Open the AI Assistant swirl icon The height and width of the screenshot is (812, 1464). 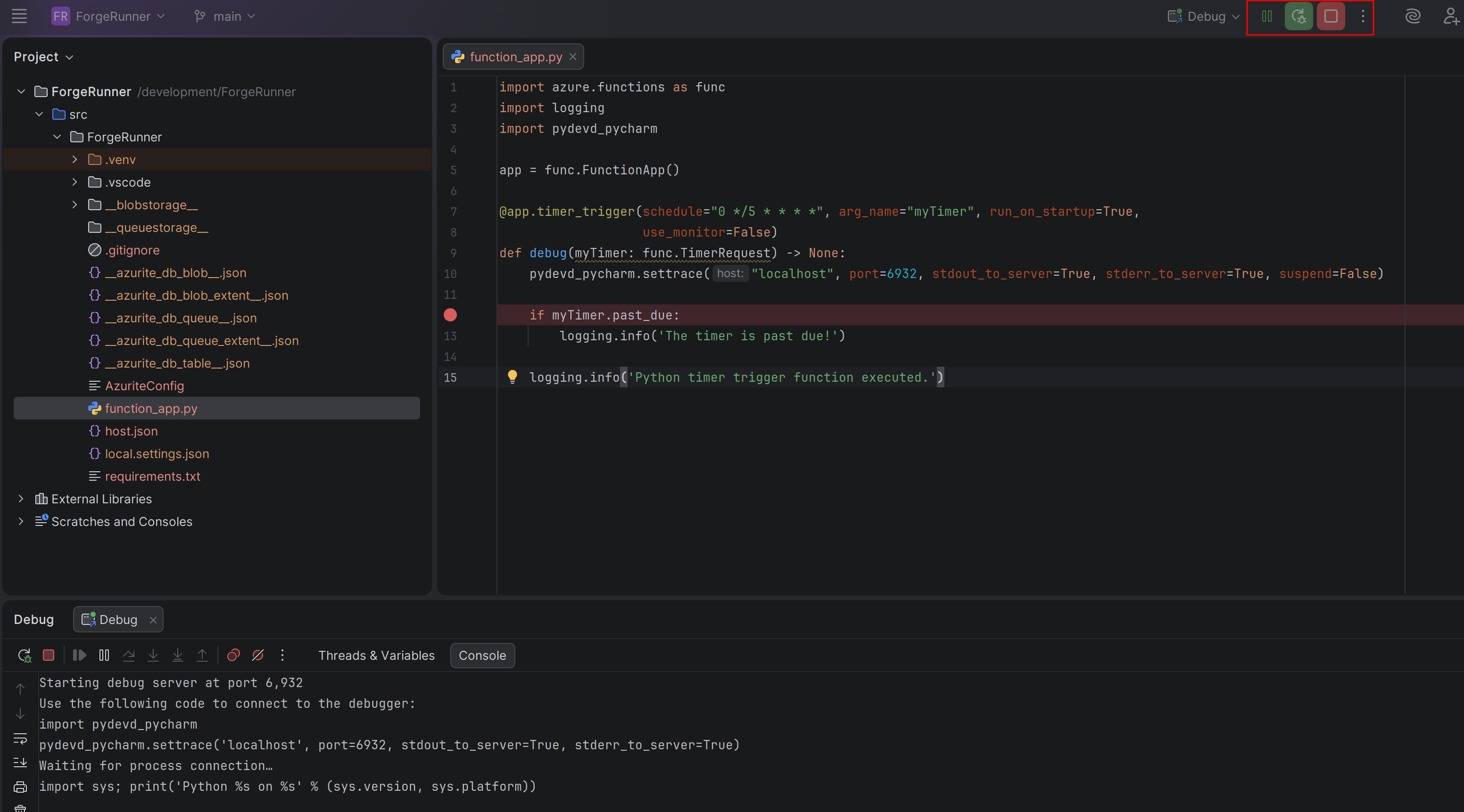(1412, 16)
